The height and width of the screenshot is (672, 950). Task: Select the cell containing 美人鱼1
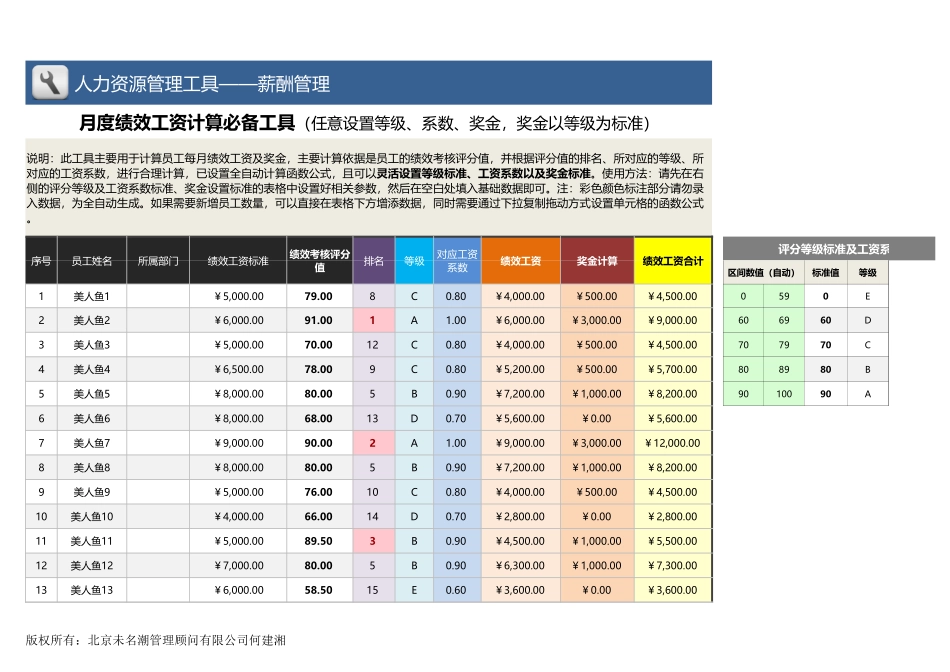pyautogui.click(x=93, y=296)
